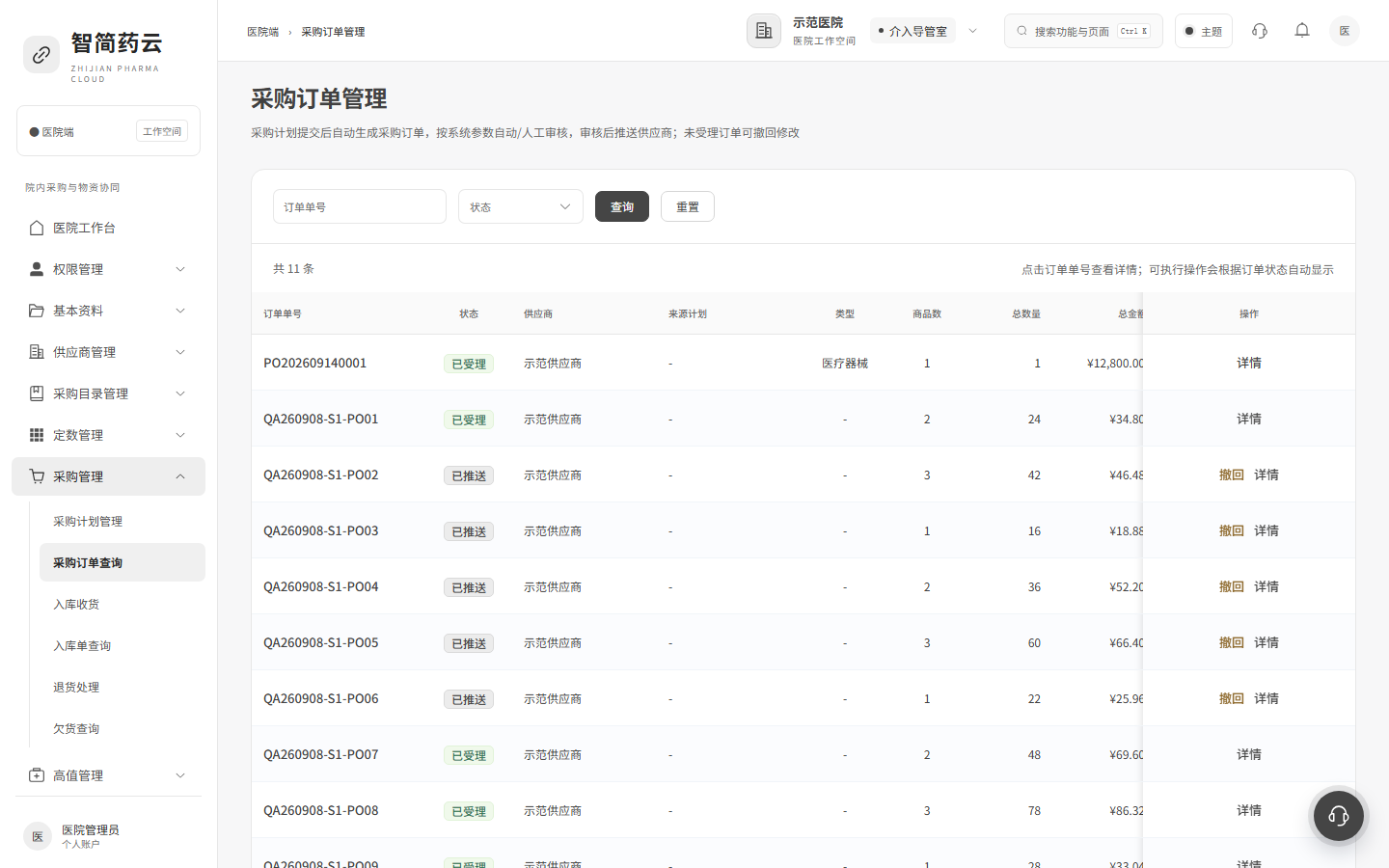Click the 医院管理员 avatar at sidebar bottom
The height and width of the screenshot is (868, 1389).
pos(38,836)
